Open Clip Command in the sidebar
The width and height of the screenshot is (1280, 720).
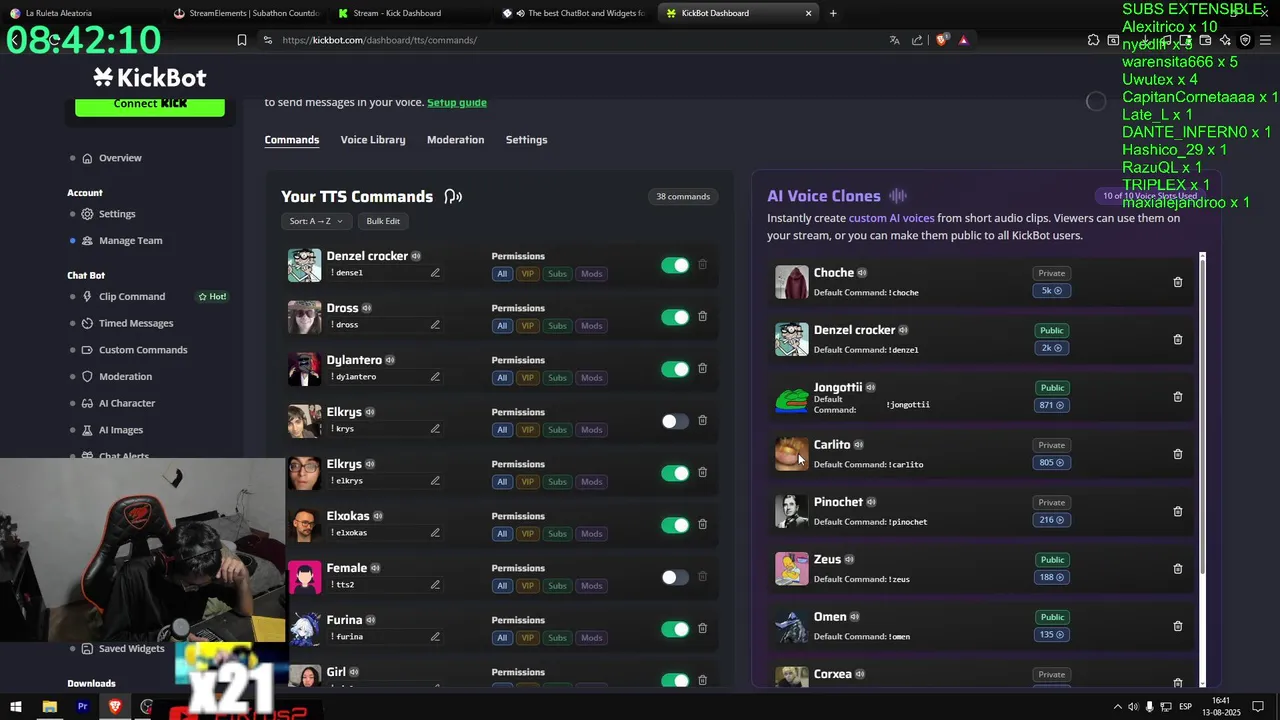tap(131, 296)
